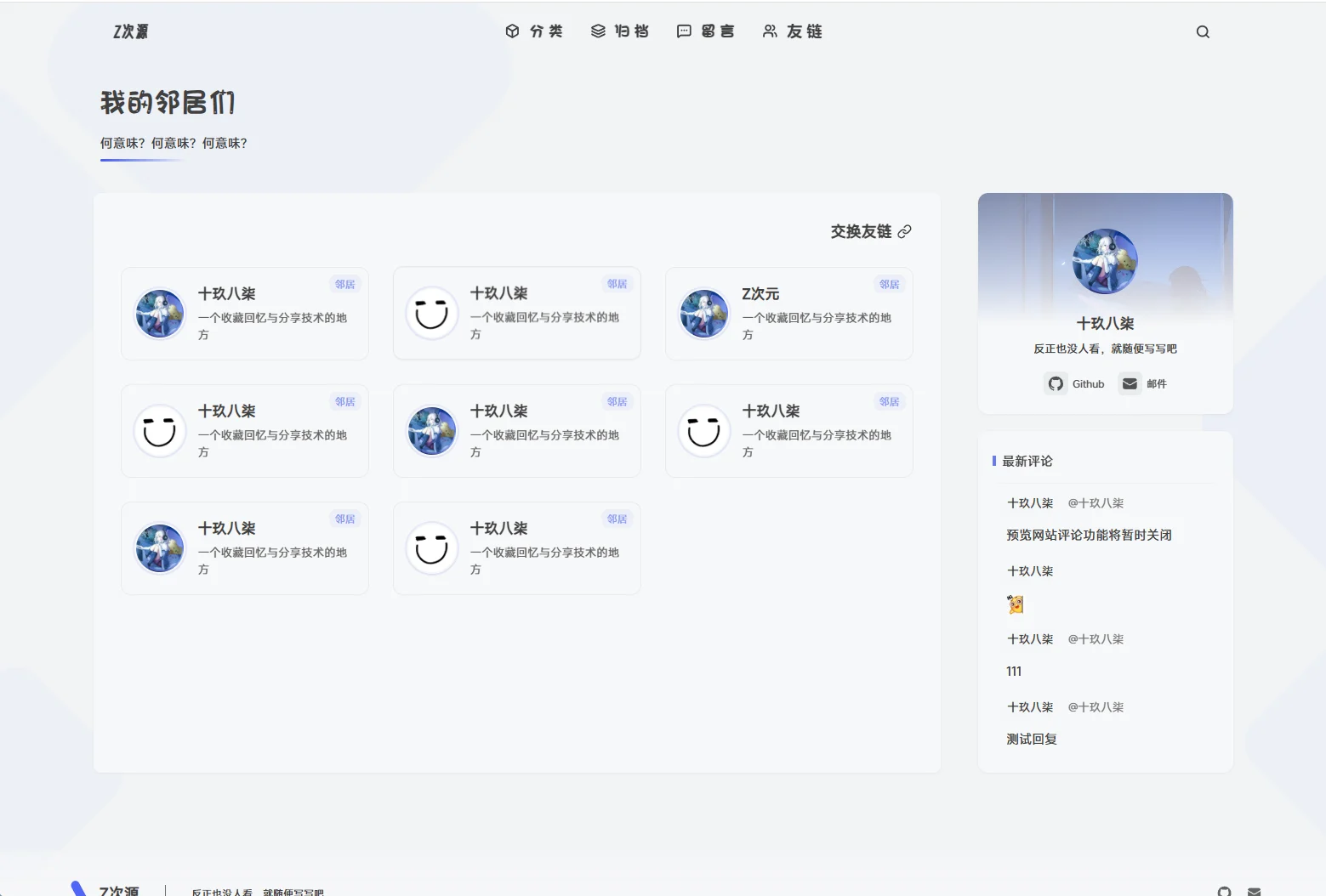Click the 交换友链 link
Image resolution: width=1326 pixels, height=896 pixels.
coord(861,231)
